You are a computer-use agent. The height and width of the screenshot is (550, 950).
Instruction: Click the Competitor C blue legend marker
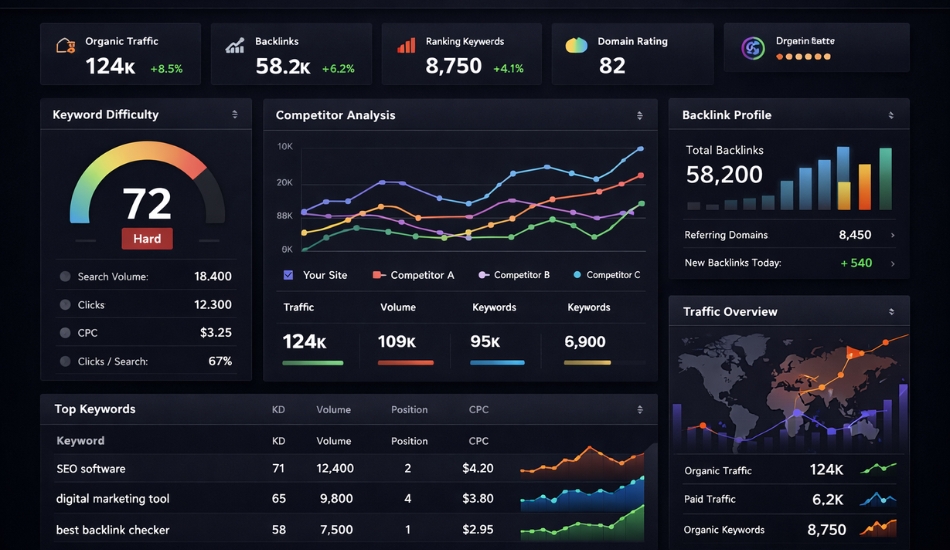(x=577, y=275)
